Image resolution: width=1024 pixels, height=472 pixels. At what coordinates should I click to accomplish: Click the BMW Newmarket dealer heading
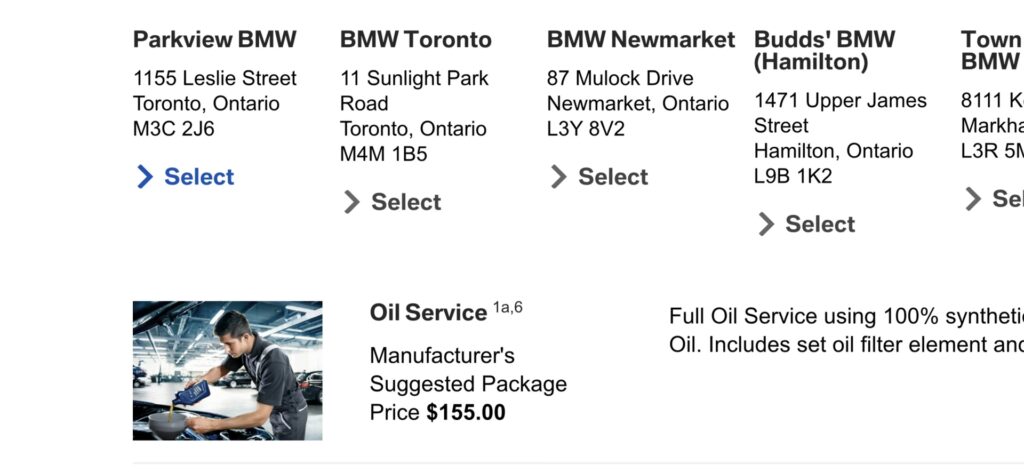point(641,40)
